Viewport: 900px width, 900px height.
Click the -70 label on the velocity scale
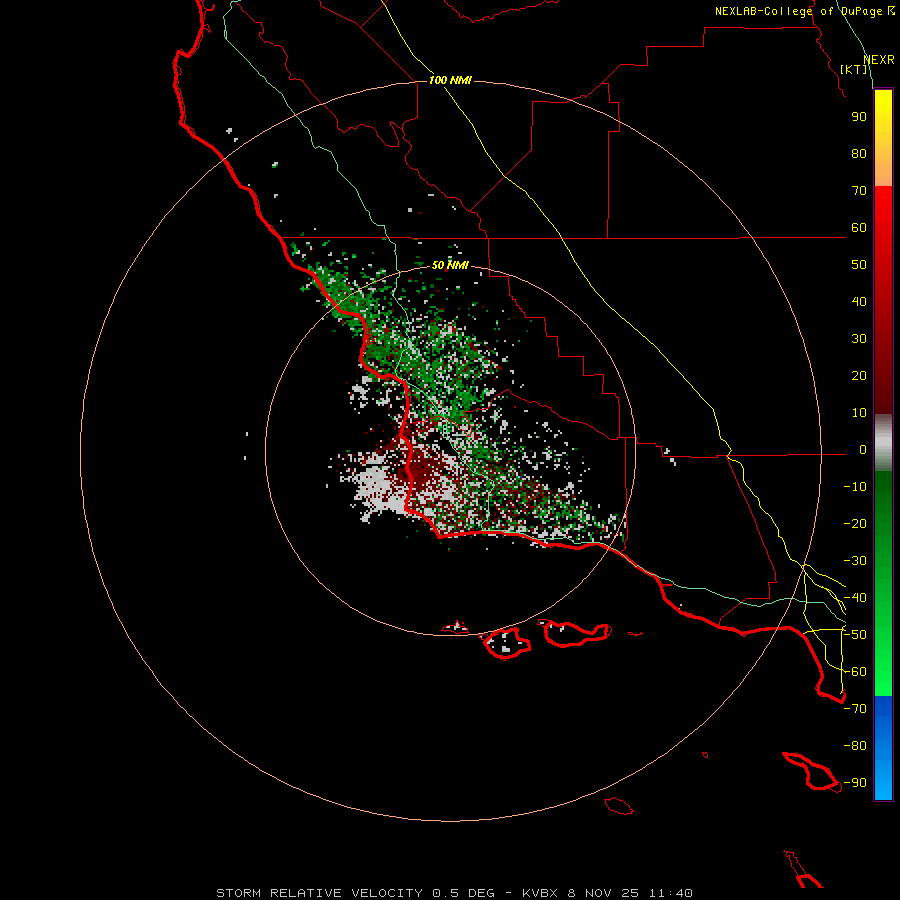[855, 709]
